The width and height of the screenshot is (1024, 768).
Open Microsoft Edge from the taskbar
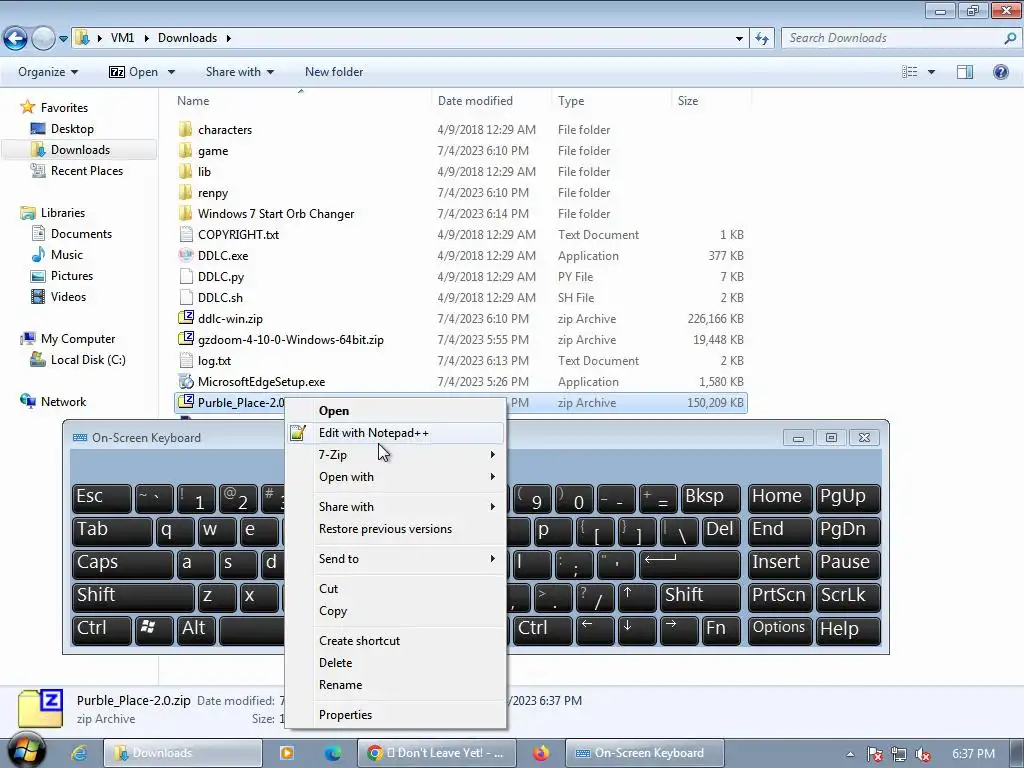(x=333, y=753)
